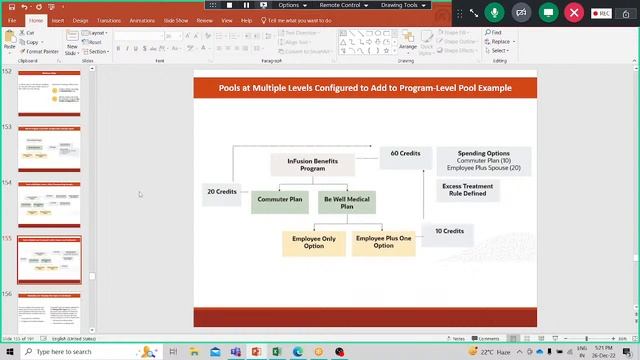Toggle Italic formatting
Screen dimensions: 640x360
coord(127,49)
